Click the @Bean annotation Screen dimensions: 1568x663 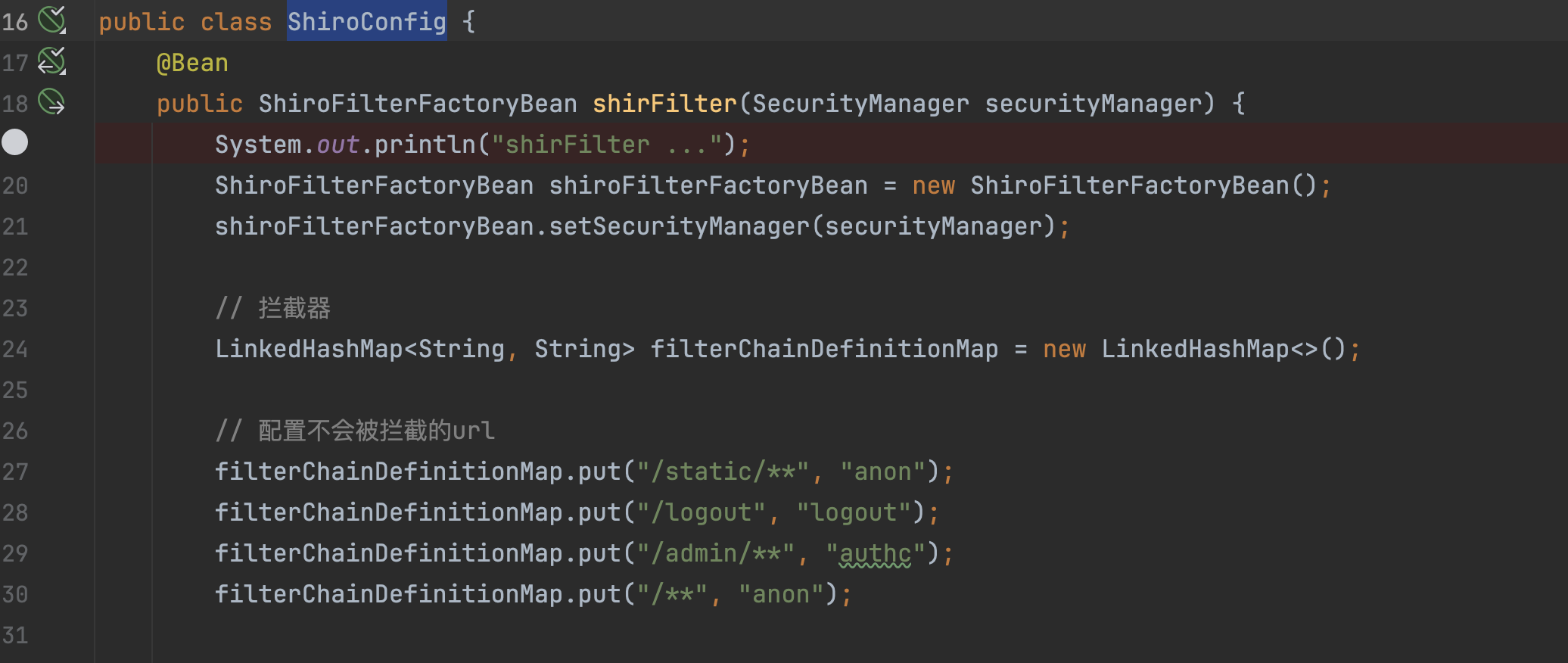pos(192,63)
